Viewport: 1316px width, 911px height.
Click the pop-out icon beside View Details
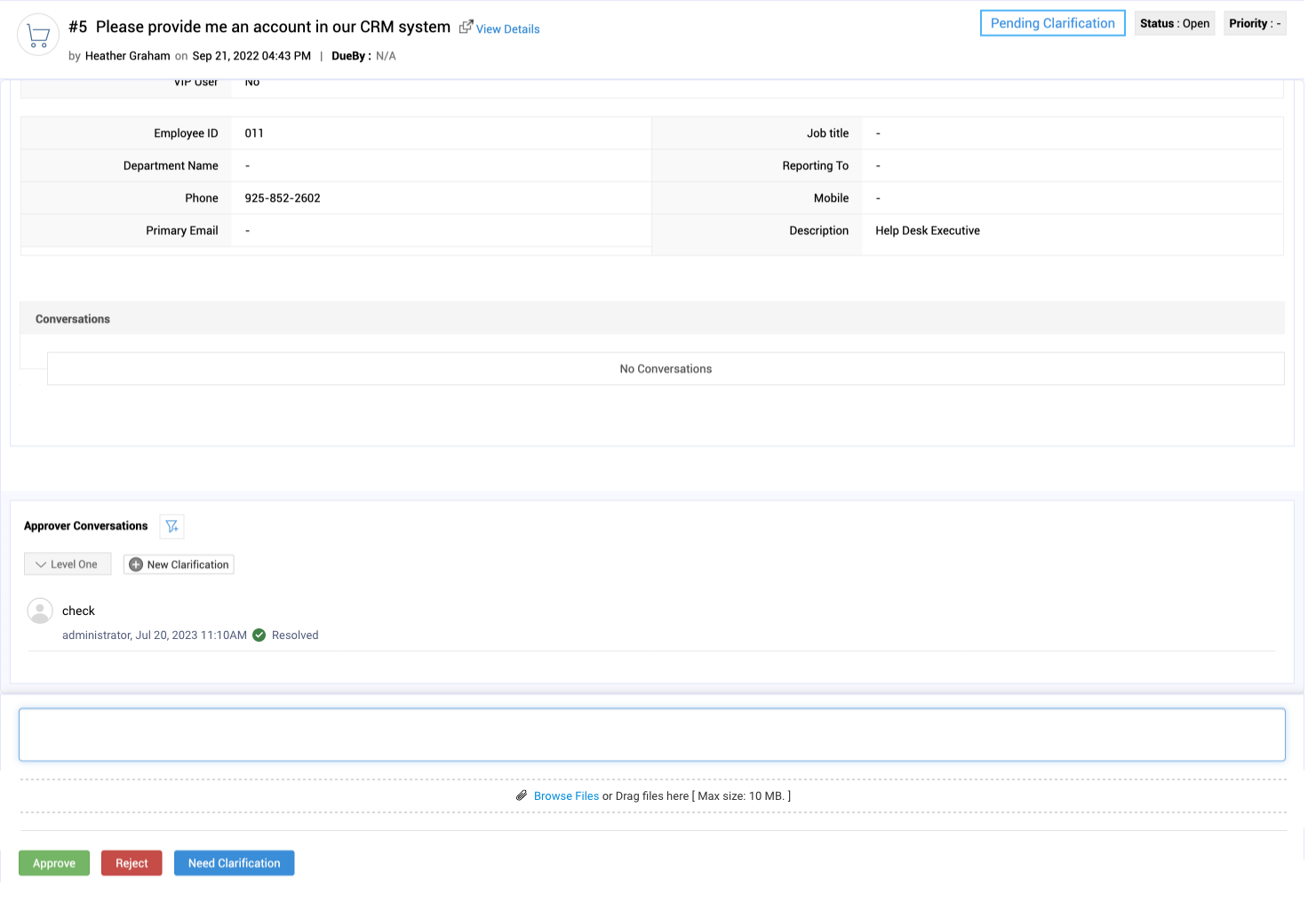pyautogui.click(x=466, y=28)
